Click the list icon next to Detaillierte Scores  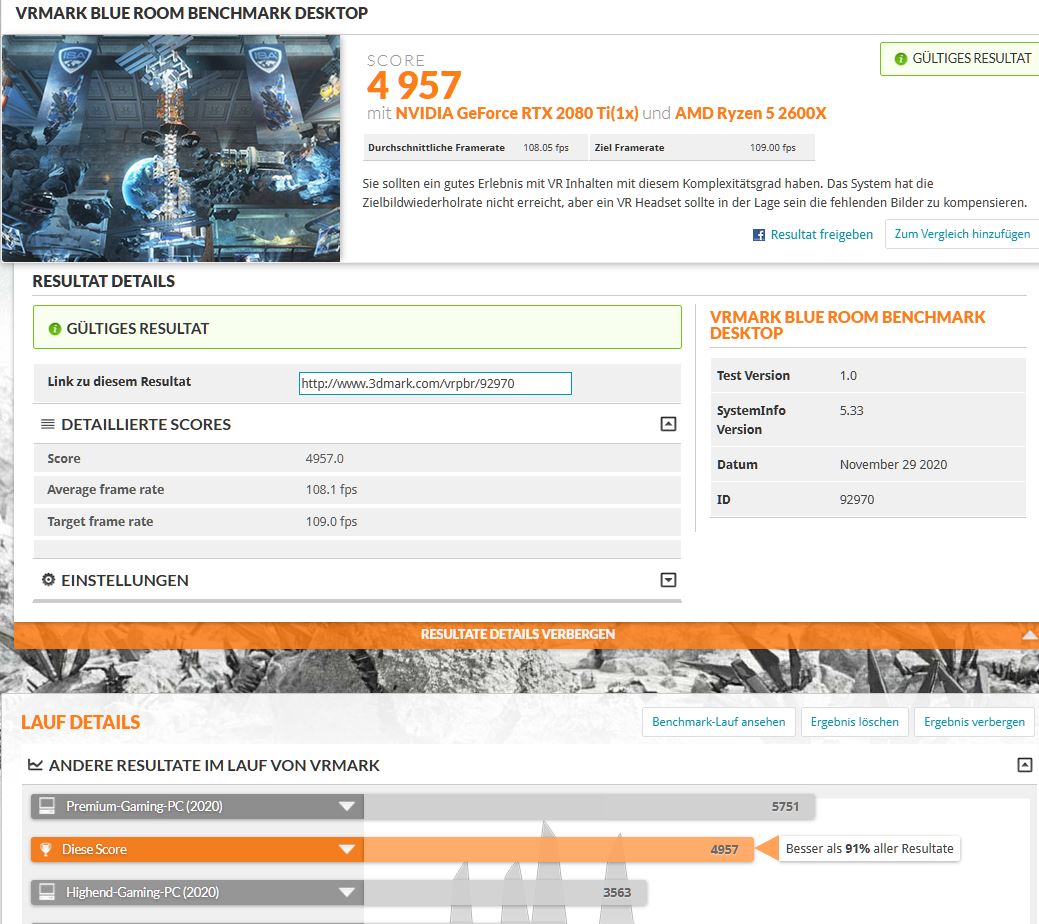tap(48, 424)
